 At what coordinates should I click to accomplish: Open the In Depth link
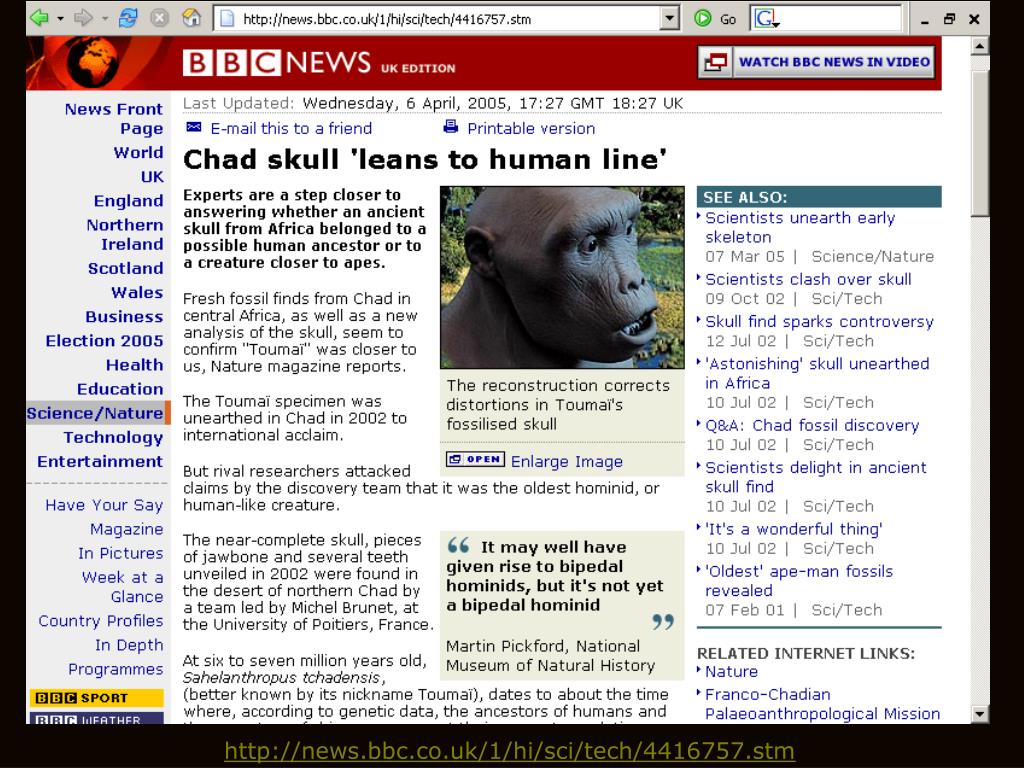click(129, 645)
